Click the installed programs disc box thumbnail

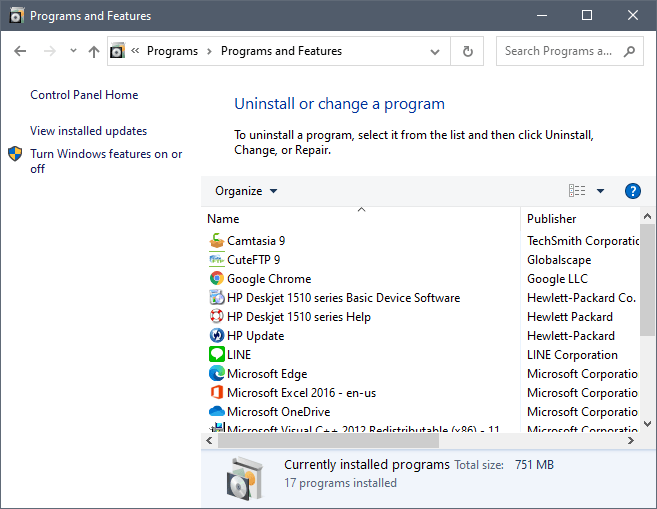pos(246,478)
